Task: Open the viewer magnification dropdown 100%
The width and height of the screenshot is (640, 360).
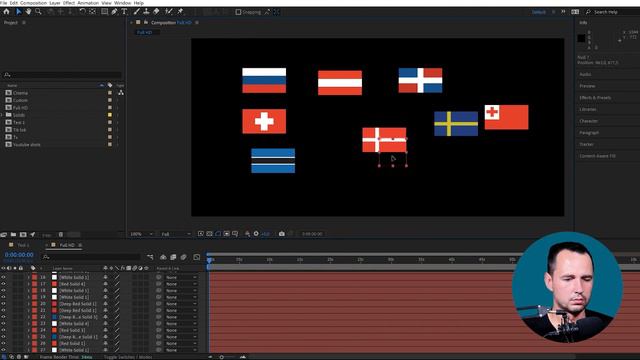Action: [141, 234]
